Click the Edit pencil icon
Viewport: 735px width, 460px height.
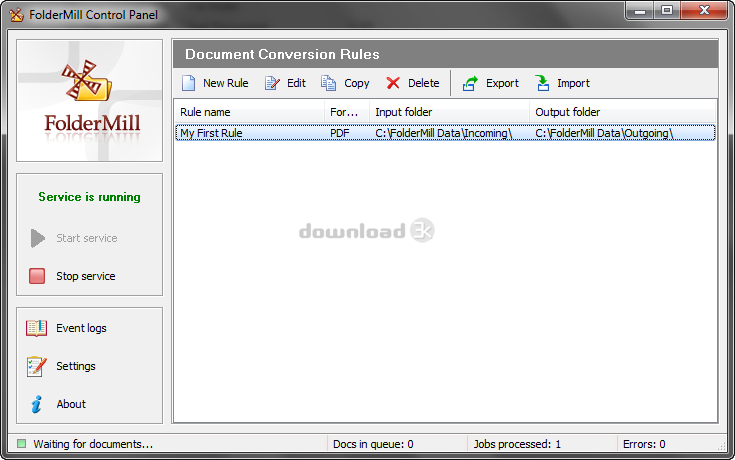point(272,83)
